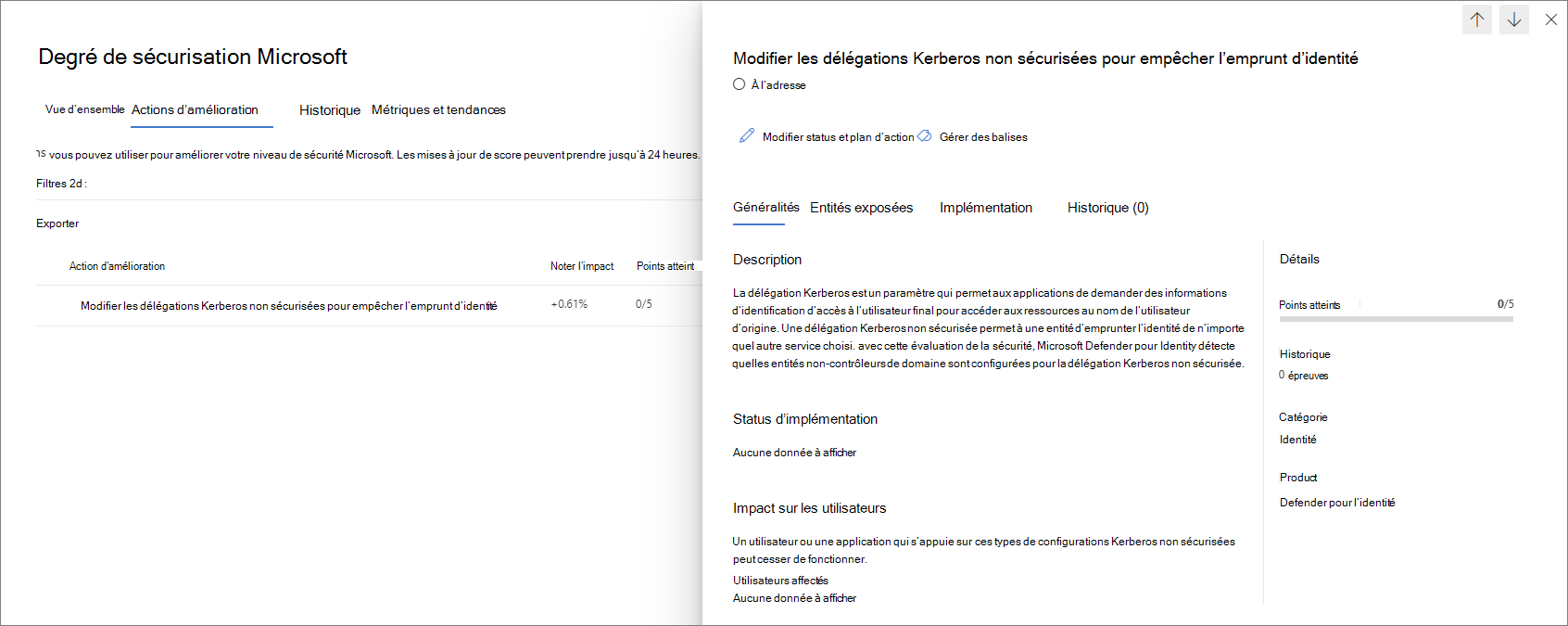Open the Historique (0) tab
The height and width of the screenshot is (626, 1568).
click(x=1107, y=208)
